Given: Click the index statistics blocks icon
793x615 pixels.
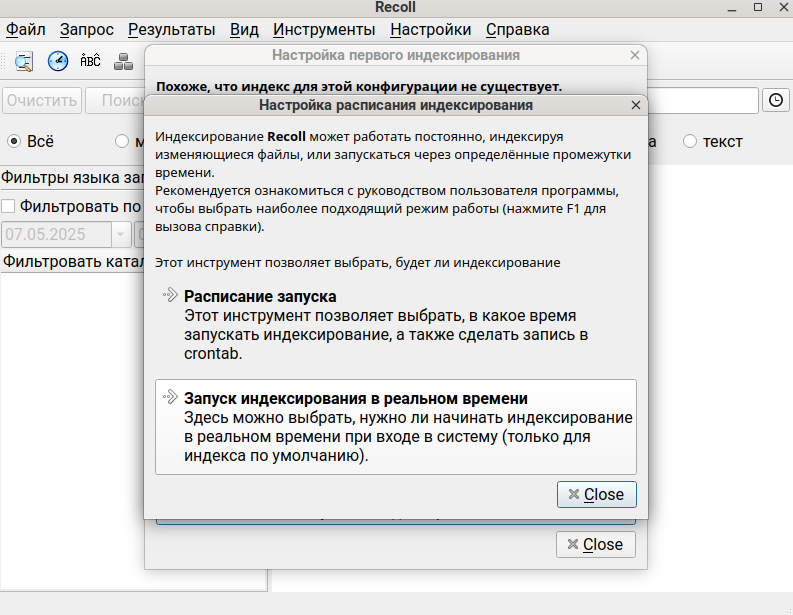Looking at the screenshot, I should coord(124,61).
